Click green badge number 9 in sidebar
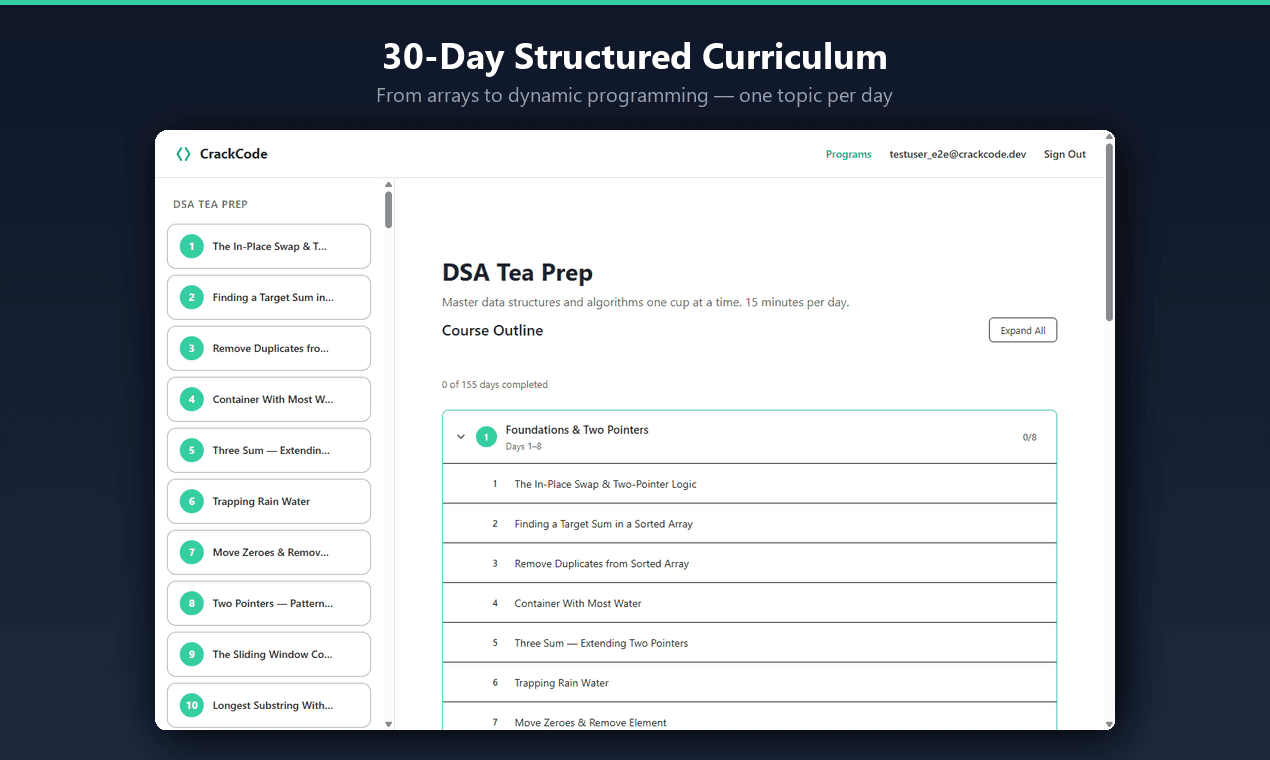This screenshot has height=760, width=1270. pos(192,654)
